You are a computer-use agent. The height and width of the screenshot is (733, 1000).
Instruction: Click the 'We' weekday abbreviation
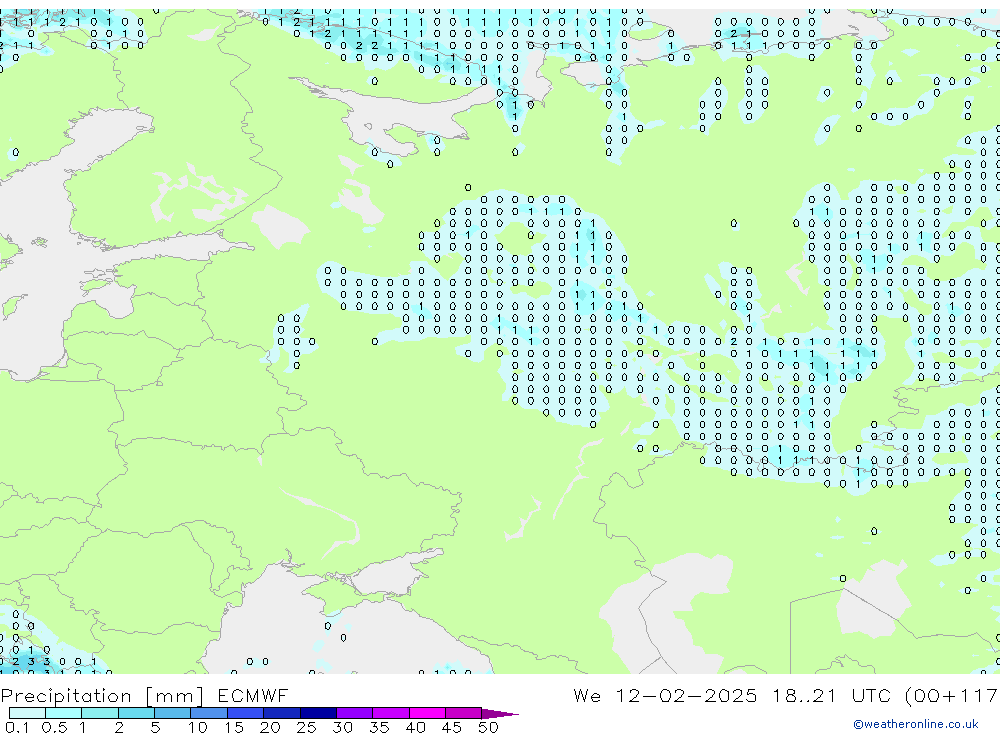[x=587, y=695]
